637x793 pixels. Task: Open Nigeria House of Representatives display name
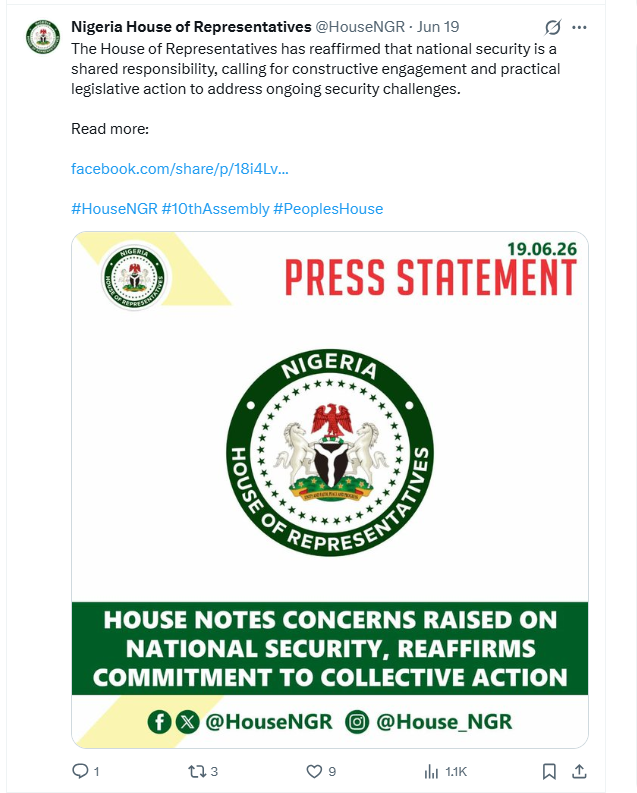point(191,27)
